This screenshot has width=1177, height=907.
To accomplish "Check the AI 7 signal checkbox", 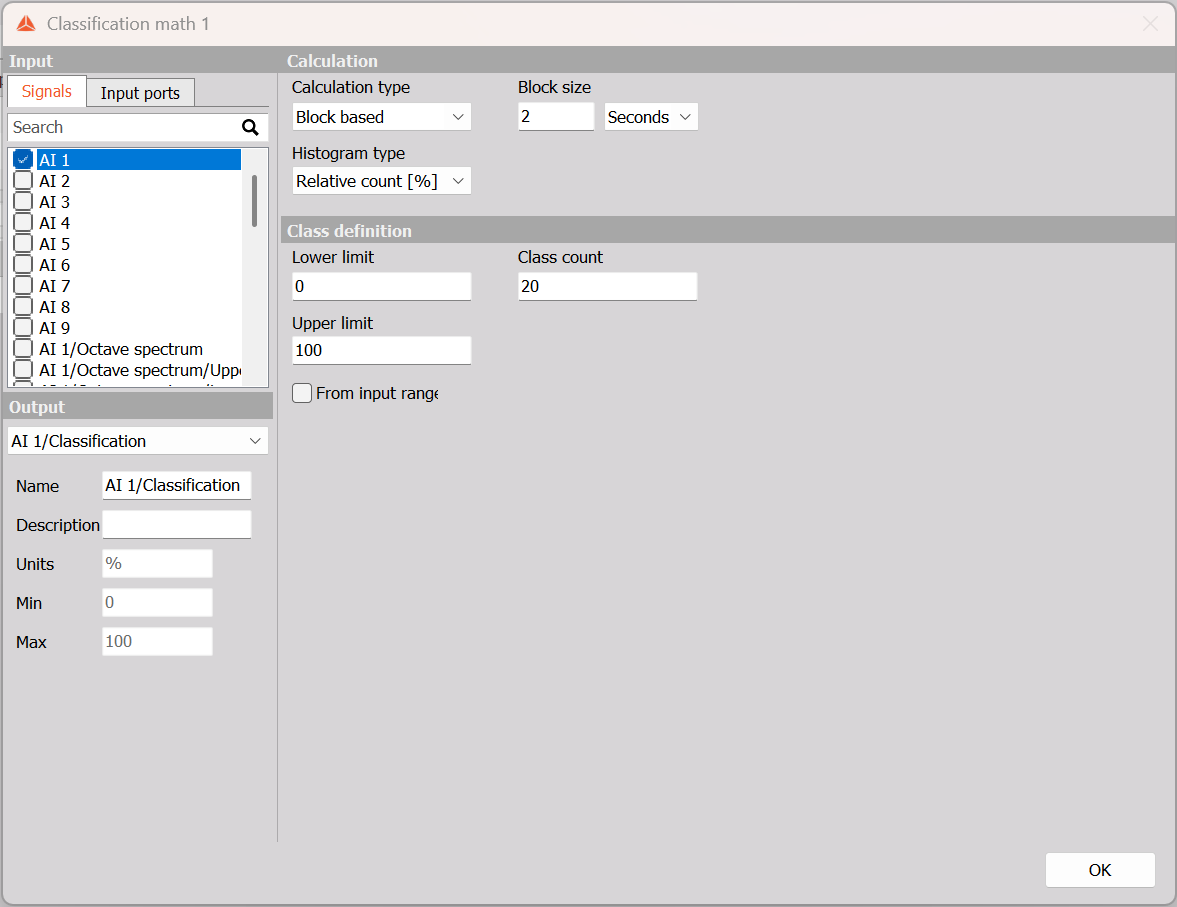I will [23, 285].
